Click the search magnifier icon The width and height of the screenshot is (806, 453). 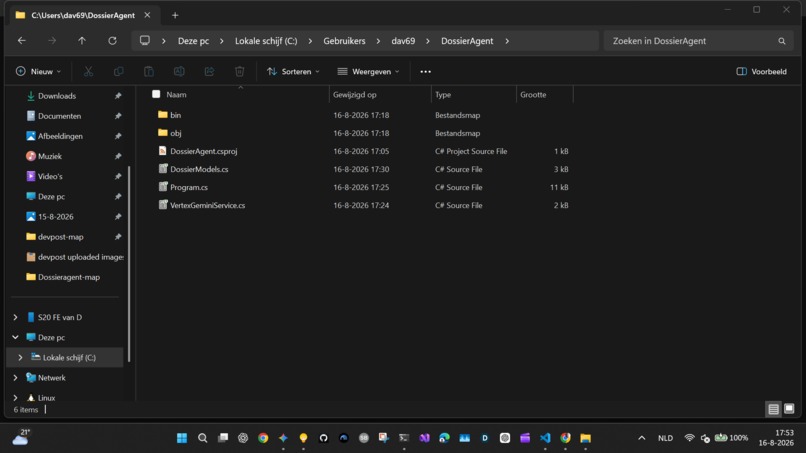tap(782, 41)
